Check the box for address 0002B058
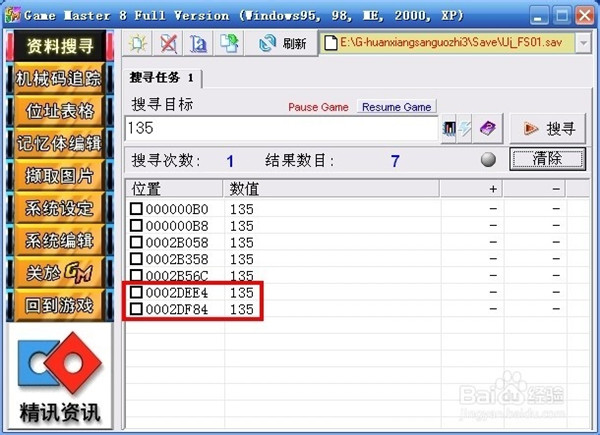 click(x=136, y=242)
